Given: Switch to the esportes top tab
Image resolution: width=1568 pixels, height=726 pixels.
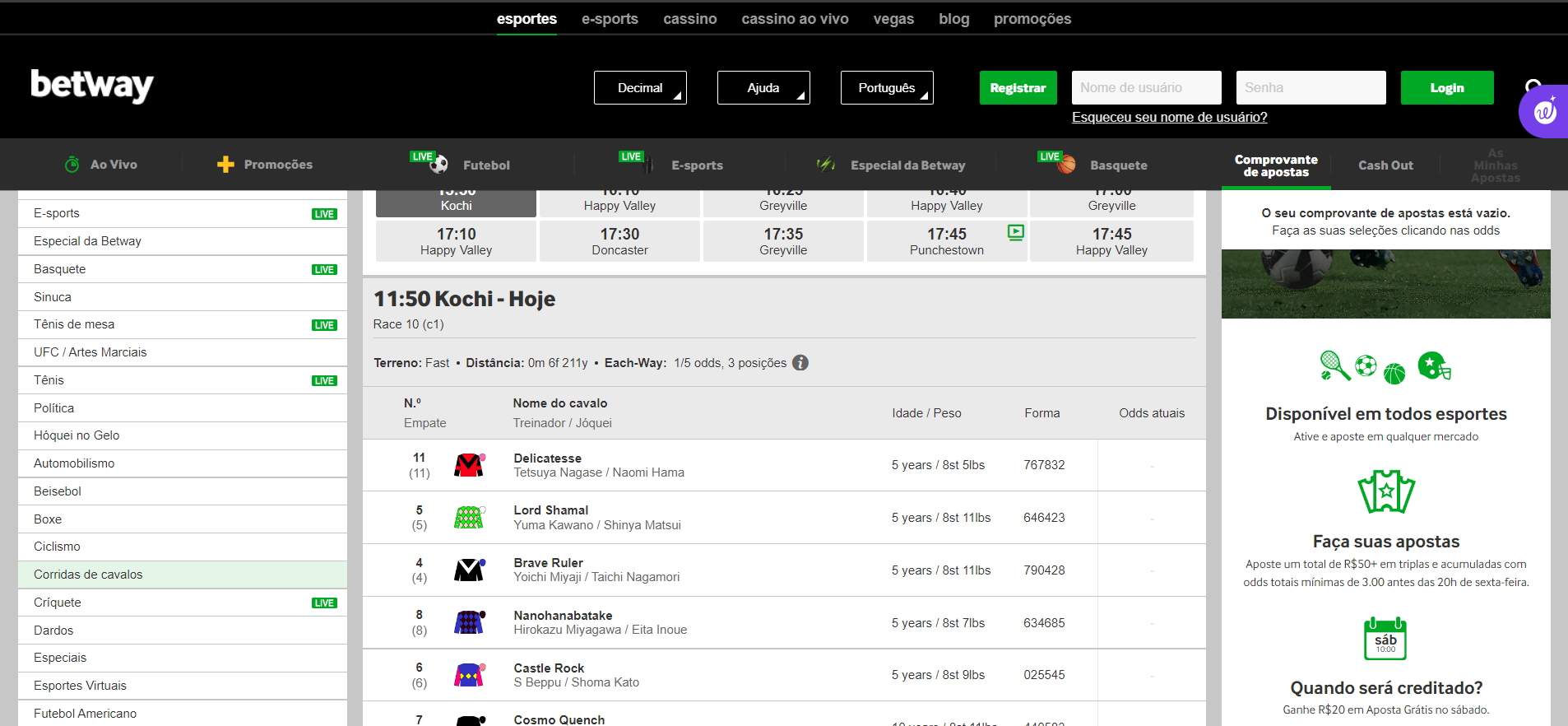Looking at the screenshot, I should 527,19.
